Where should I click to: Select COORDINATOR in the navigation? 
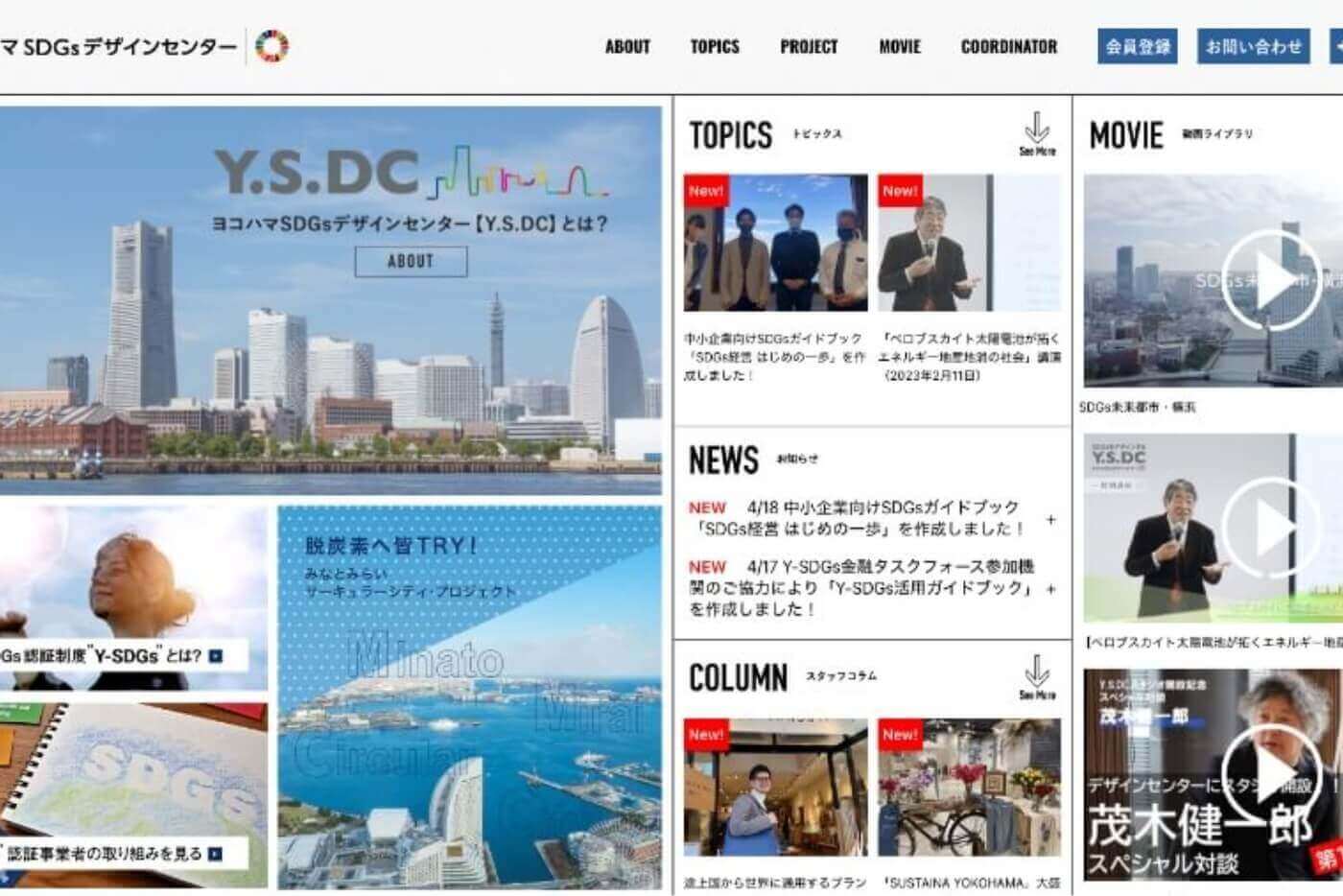tap(1009, 46)
